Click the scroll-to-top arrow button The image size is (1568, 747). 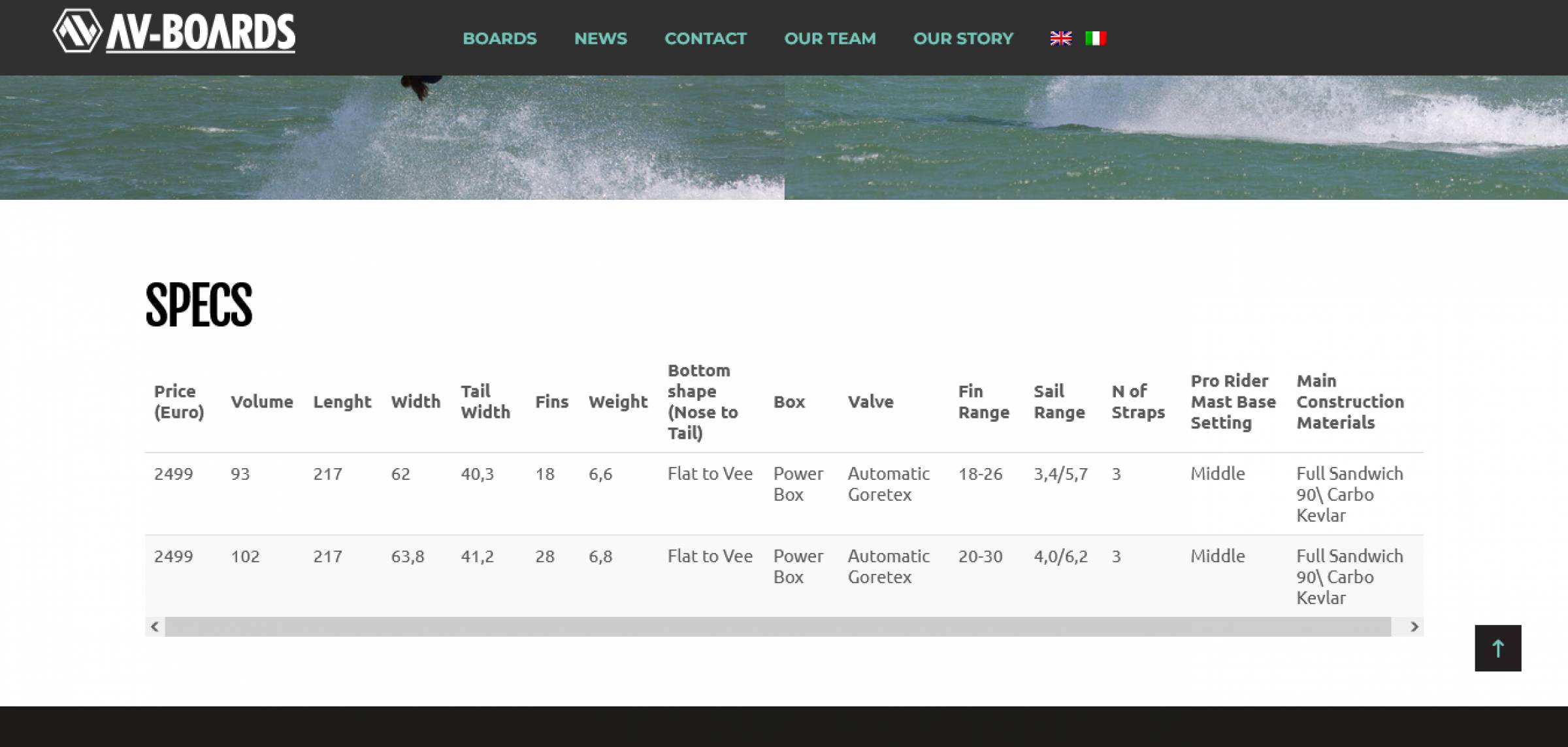tap(1497, 648)
